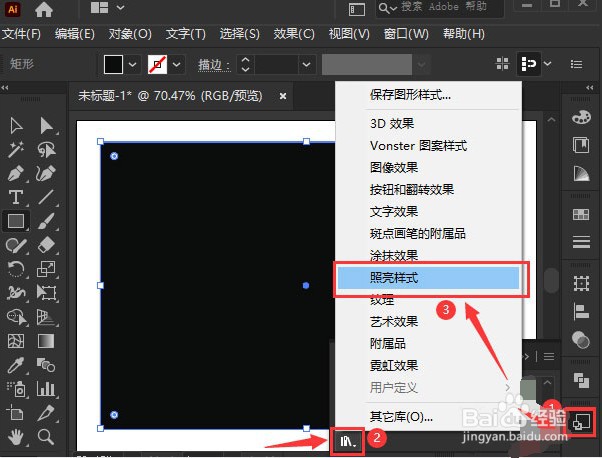Select the Shaper tool

[16, 245]
